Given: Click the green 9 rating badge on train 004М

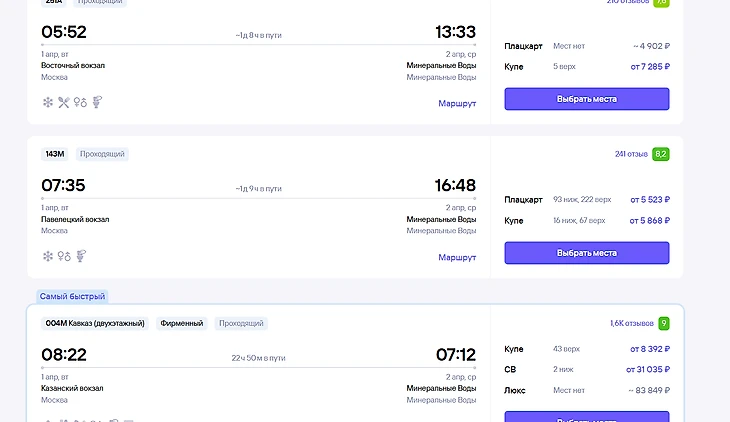Looking at the screenshot, I should (663, 323).
